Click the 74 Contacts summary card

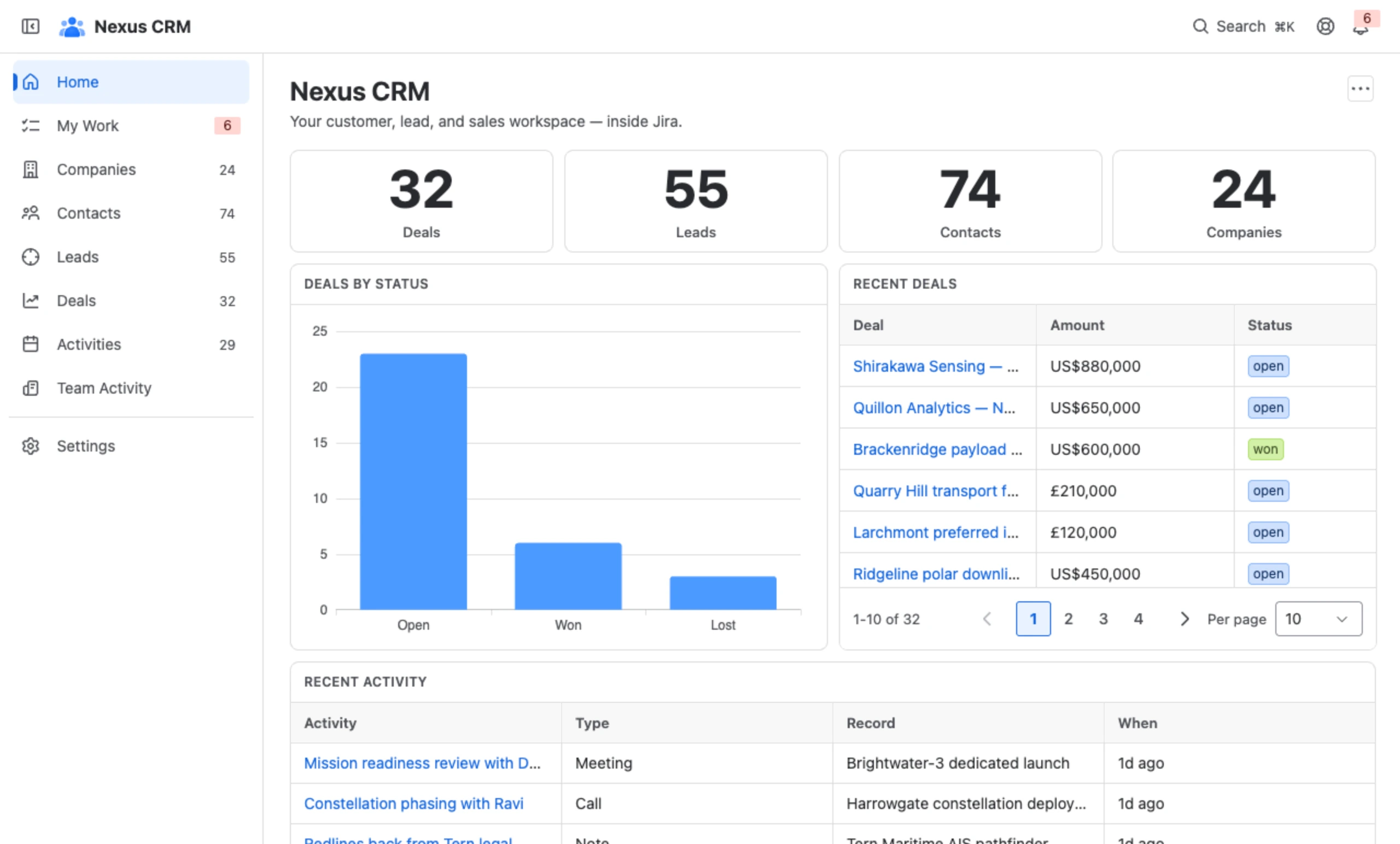click(x=971, y=201)
